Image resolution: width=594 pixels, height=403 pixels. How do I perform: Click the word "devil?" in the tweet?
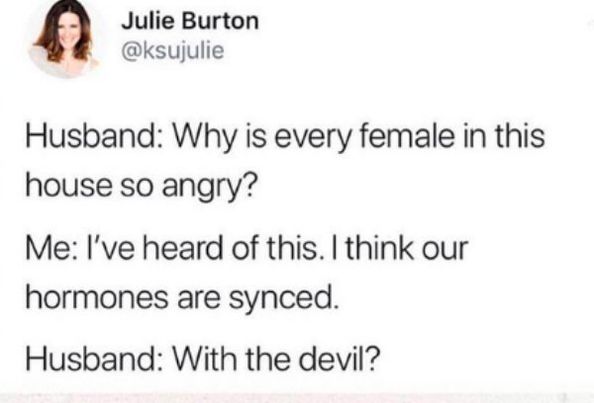click(x=339, y=358)
